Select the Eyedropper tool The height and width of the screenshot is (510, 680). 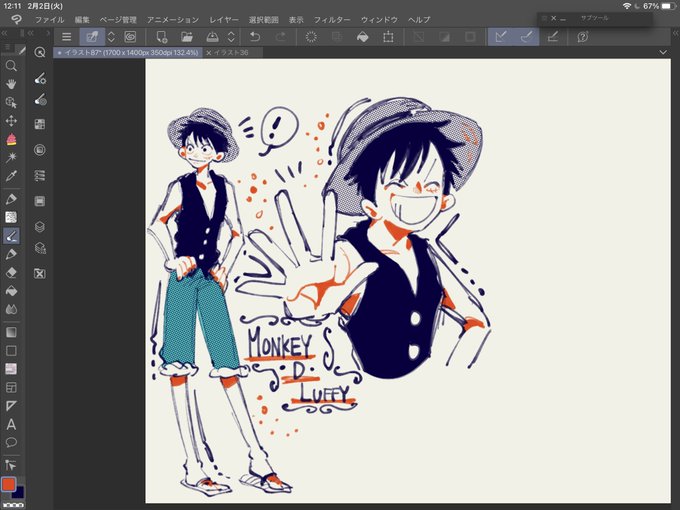(11, 176)
